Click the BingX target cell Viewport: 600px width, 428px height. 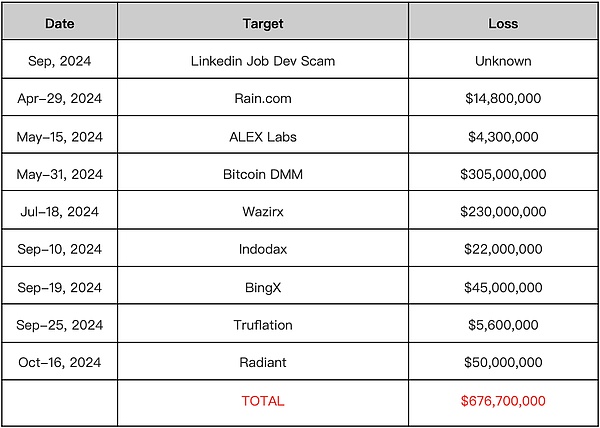(262, 287)
